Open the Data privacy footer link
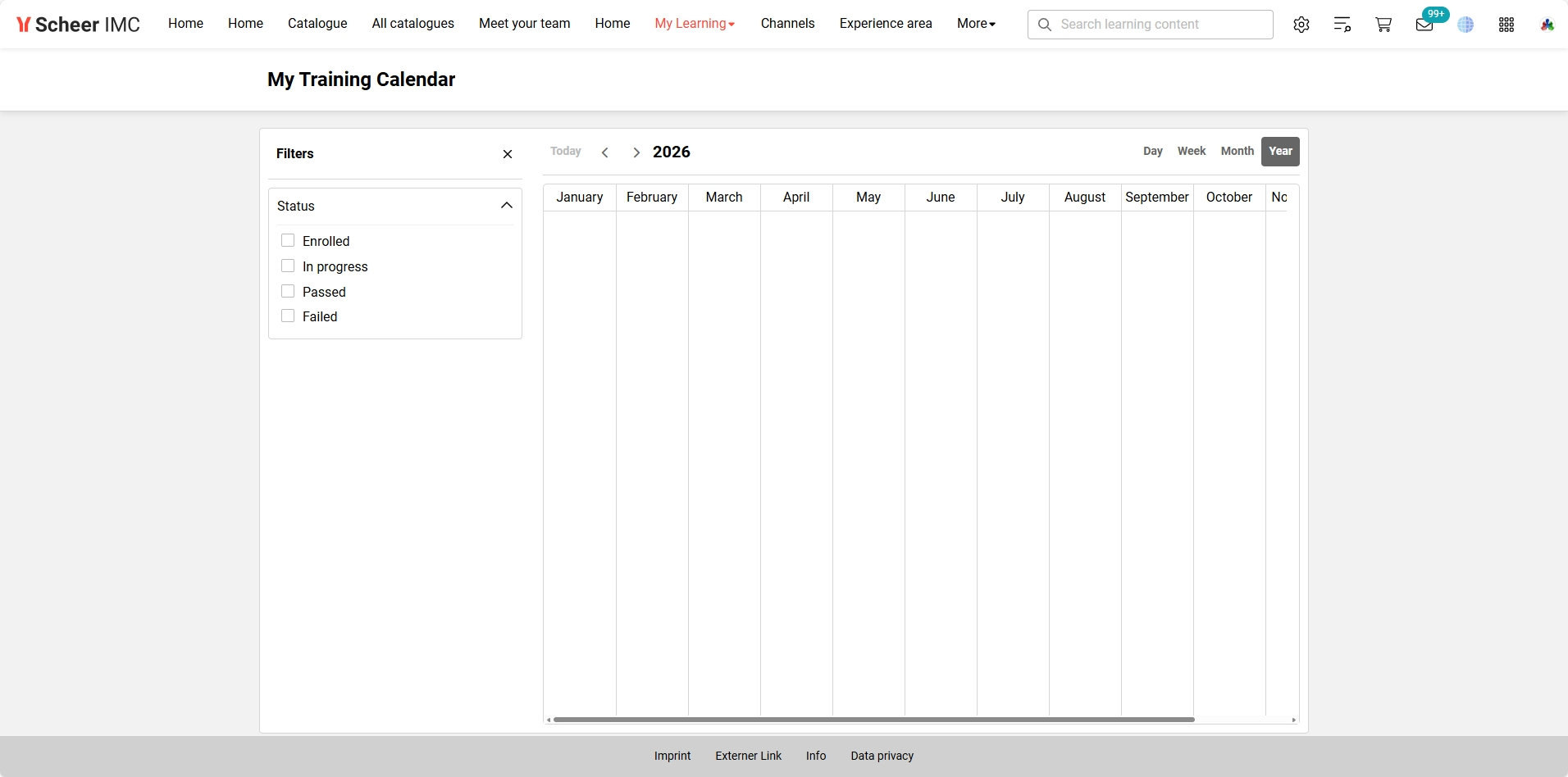 pos(882,756)
